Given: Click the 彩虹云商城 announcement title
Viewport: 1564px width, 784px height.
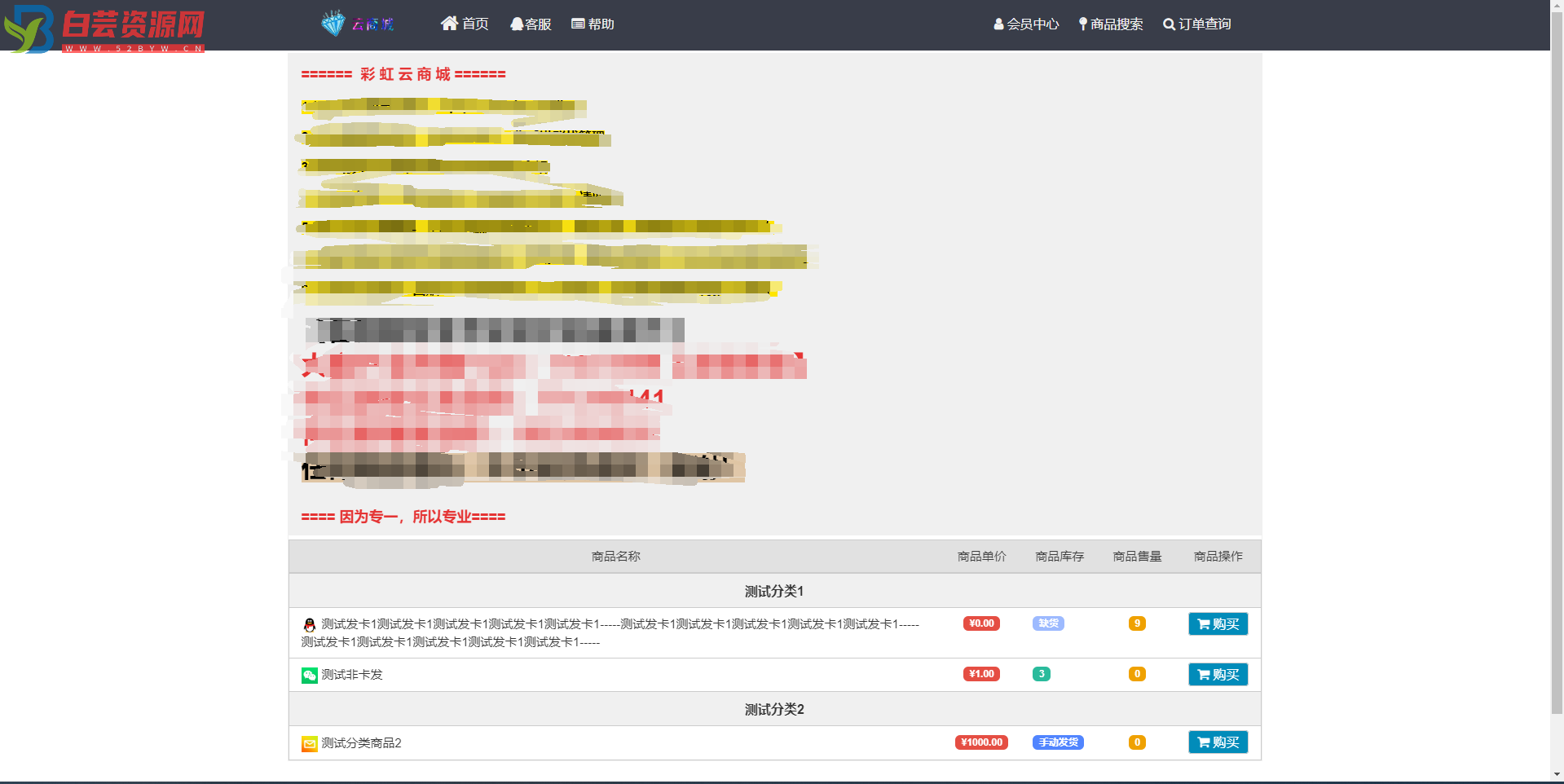Looking at the screenshot, I should [403, 74].
